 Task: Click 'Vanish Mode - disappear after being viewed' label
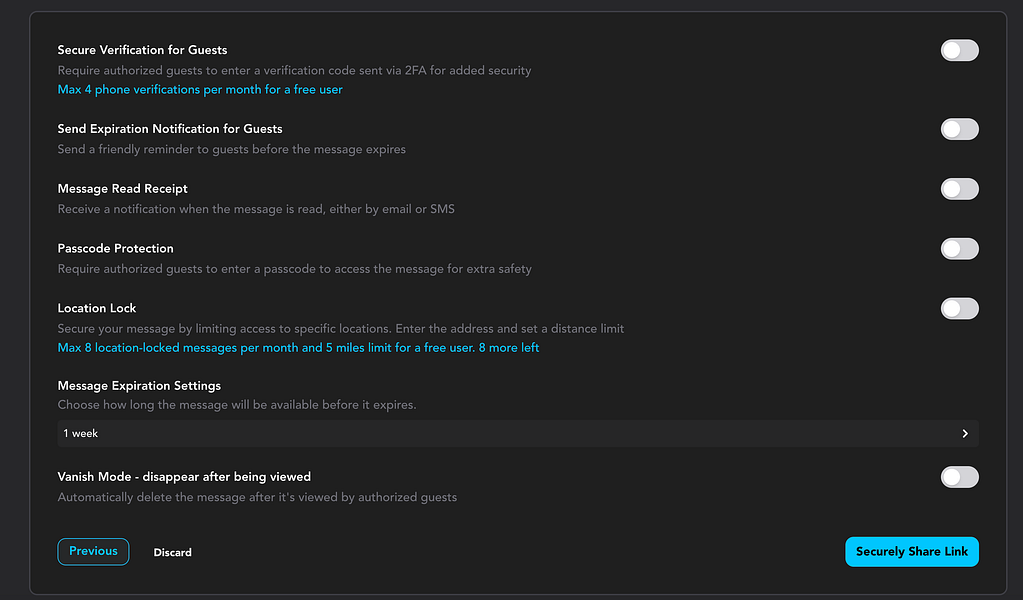point(184,476)
